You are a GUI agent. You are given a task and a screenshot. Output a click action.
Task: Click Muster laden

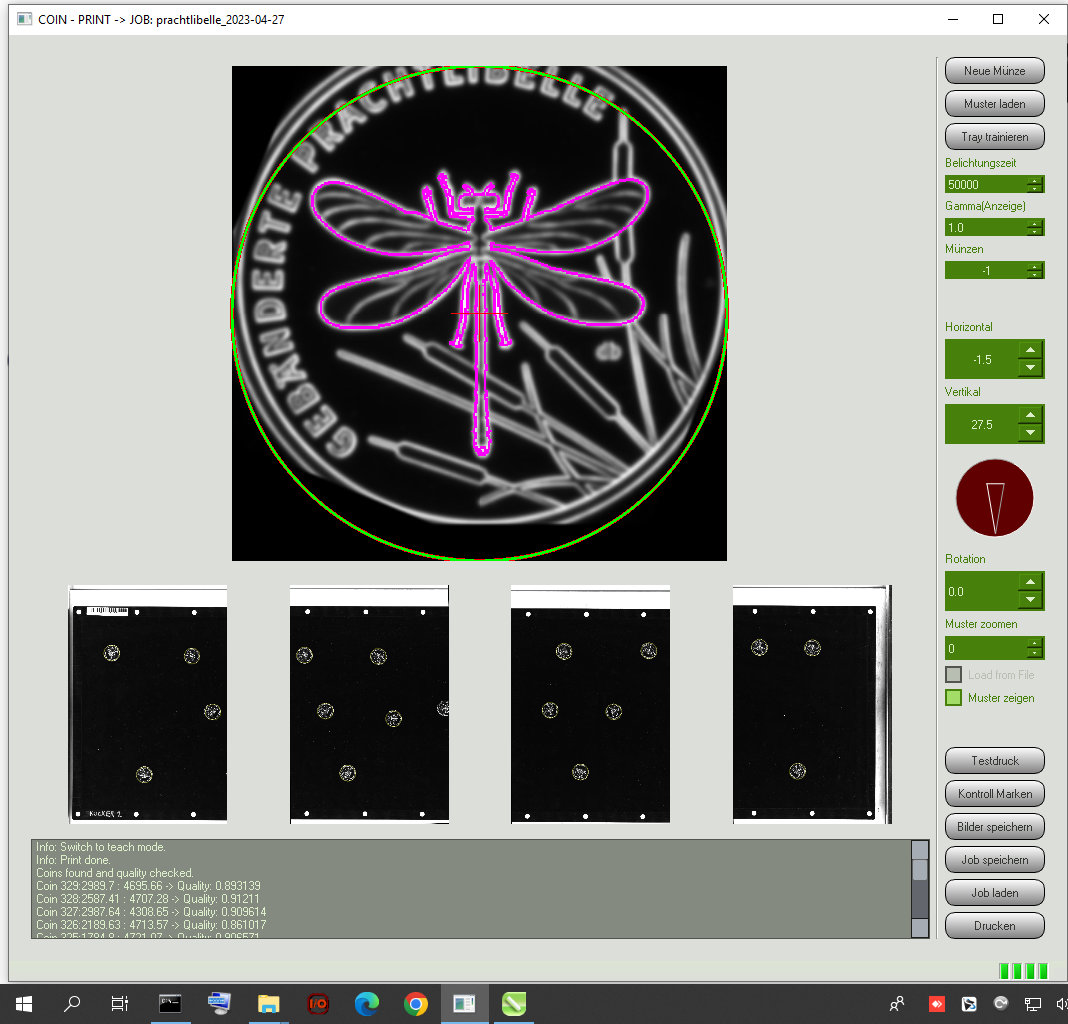(994, 103)
